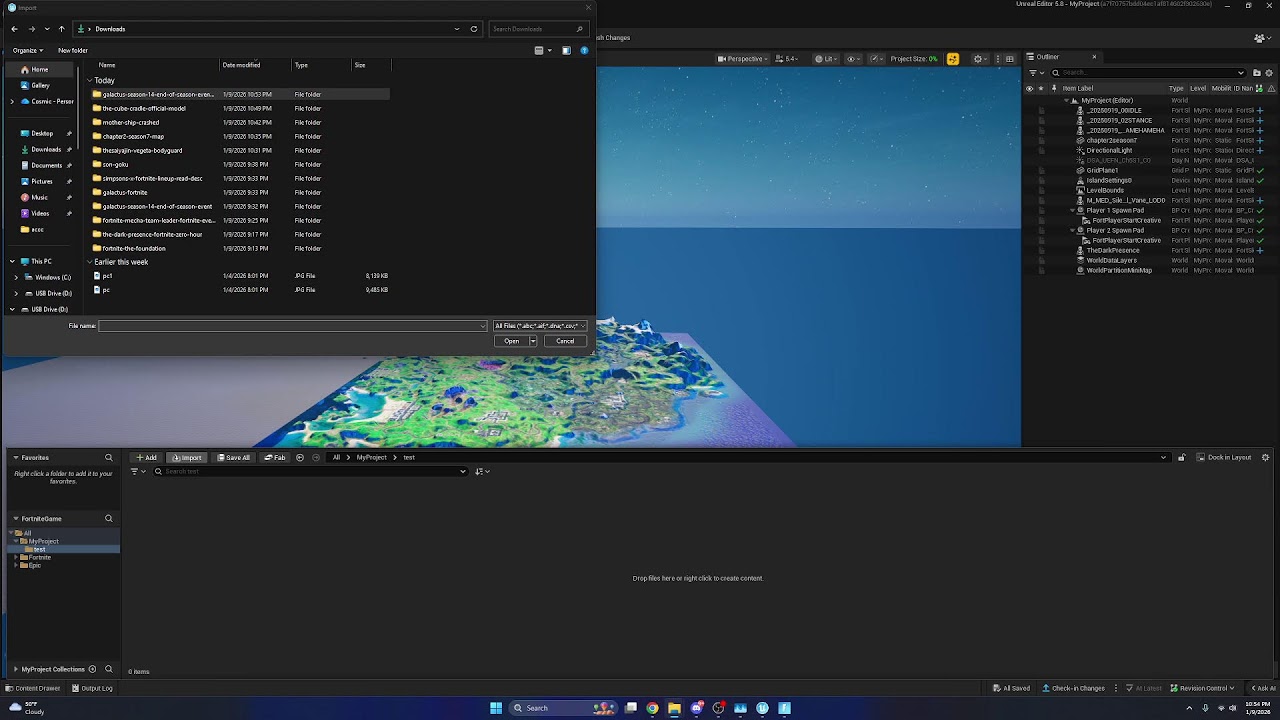Select the mother-ship-crashed folder
Image resolution: width=1280 pixels, height=720 pixels.
click(130, 122)
